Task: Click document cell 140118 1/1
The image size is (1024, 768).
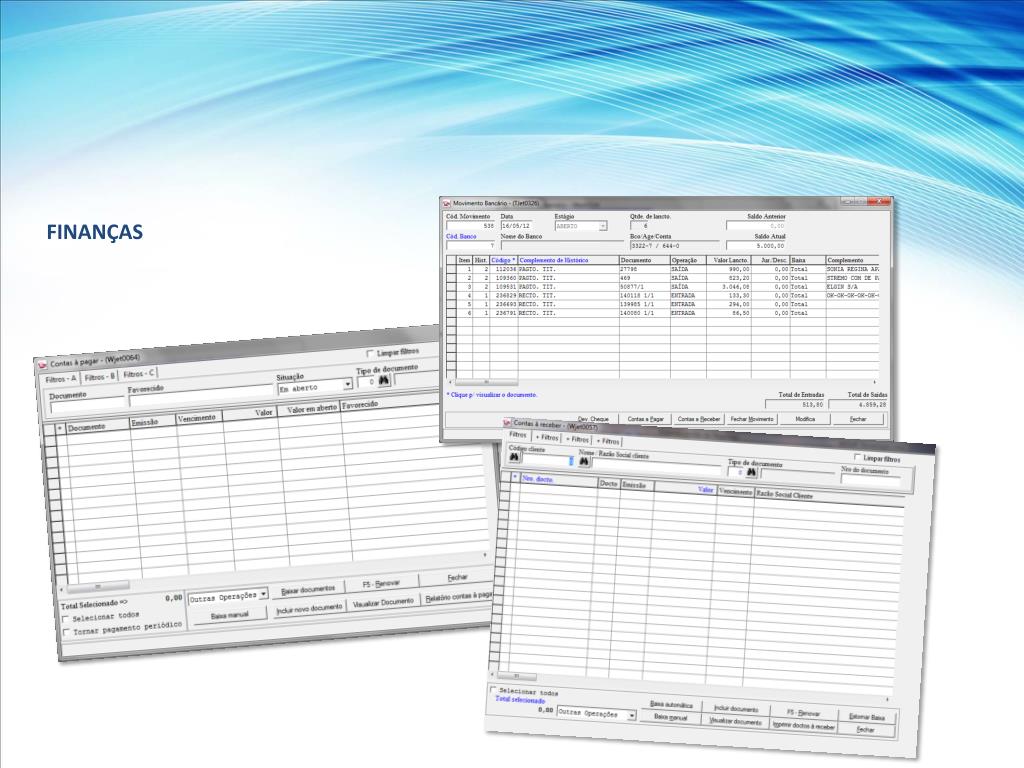Action: click(x=645, y=295)
